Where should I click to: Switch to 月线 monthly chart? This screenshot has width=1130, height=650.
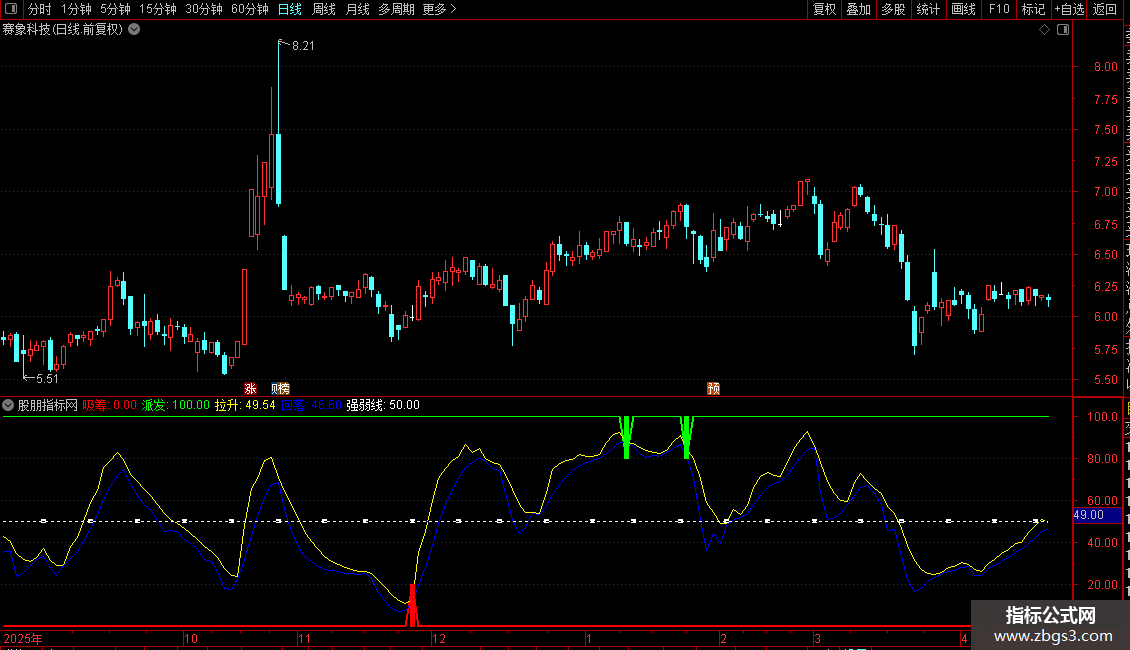click(357, 9)
